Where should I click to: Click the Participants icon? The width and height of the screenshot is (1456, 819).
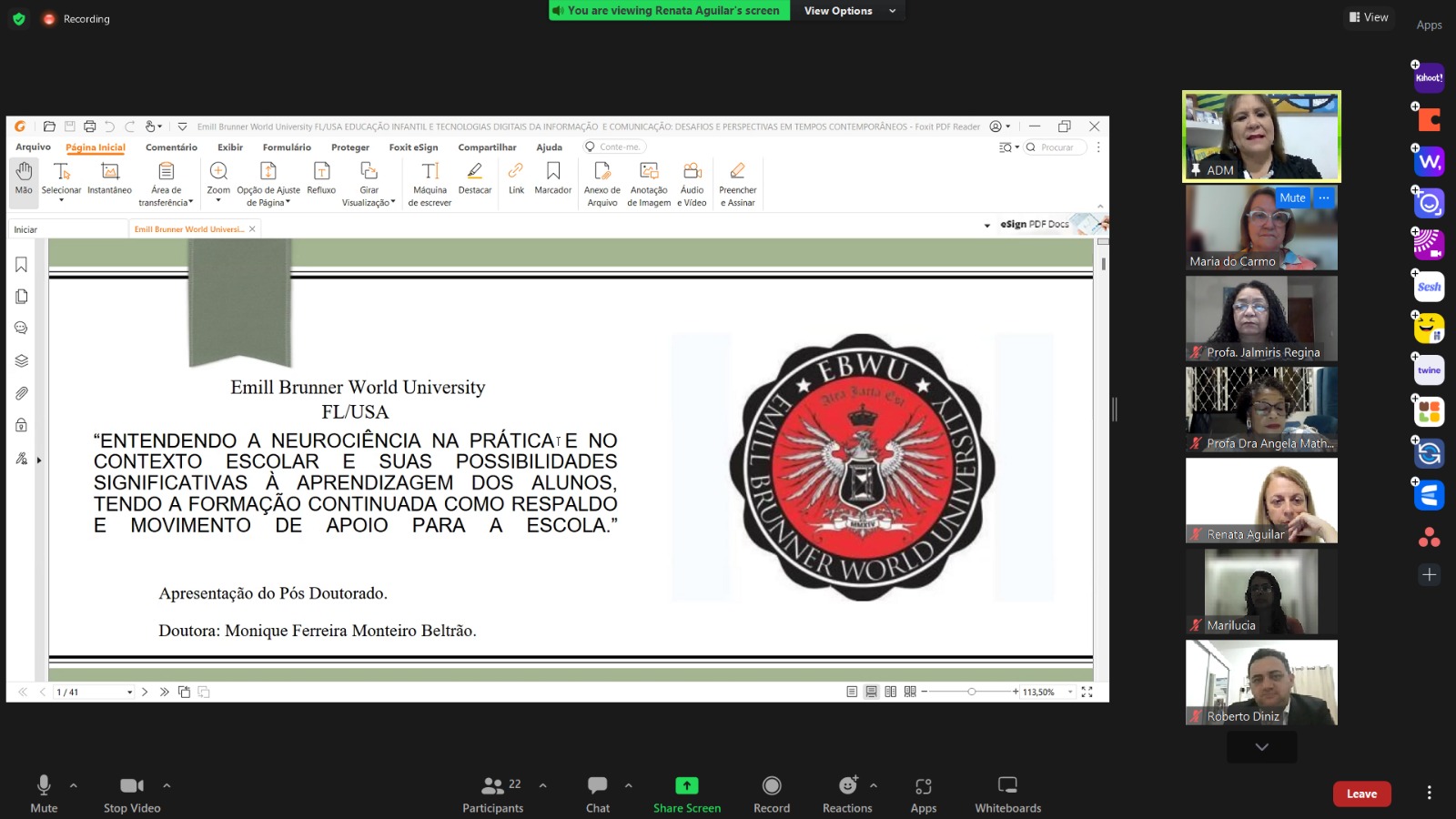point(493,785)
